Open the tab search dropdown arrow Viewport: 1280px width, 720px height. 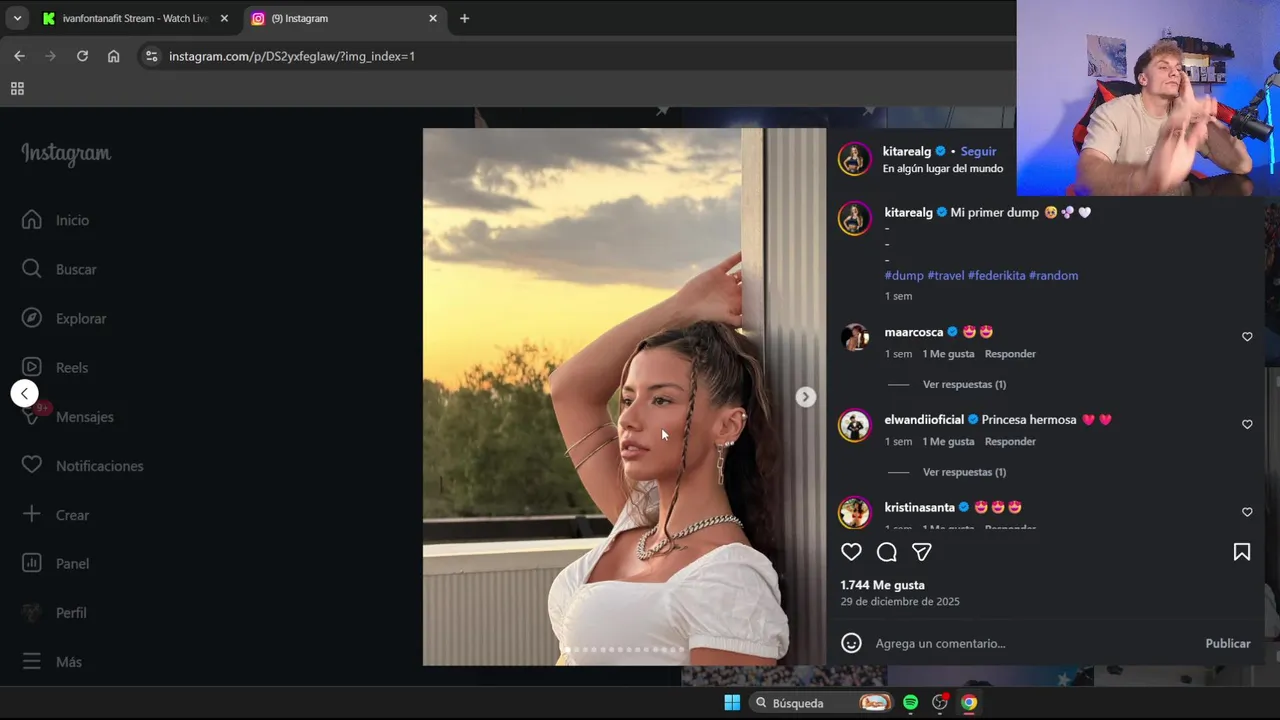coord(17,18)
